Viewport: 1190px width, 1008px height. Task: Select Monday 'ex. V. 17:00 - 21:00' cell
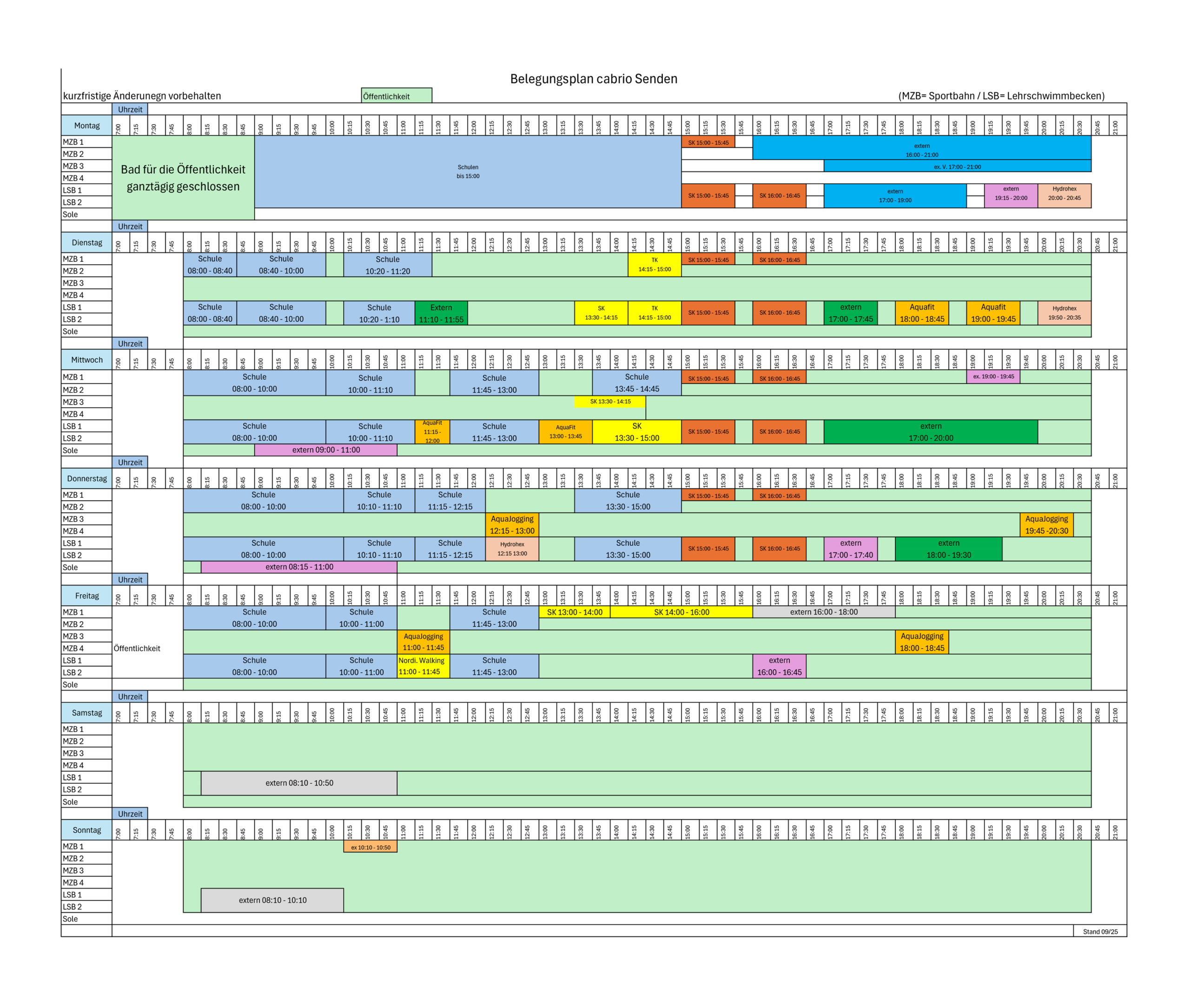[957, 166]
